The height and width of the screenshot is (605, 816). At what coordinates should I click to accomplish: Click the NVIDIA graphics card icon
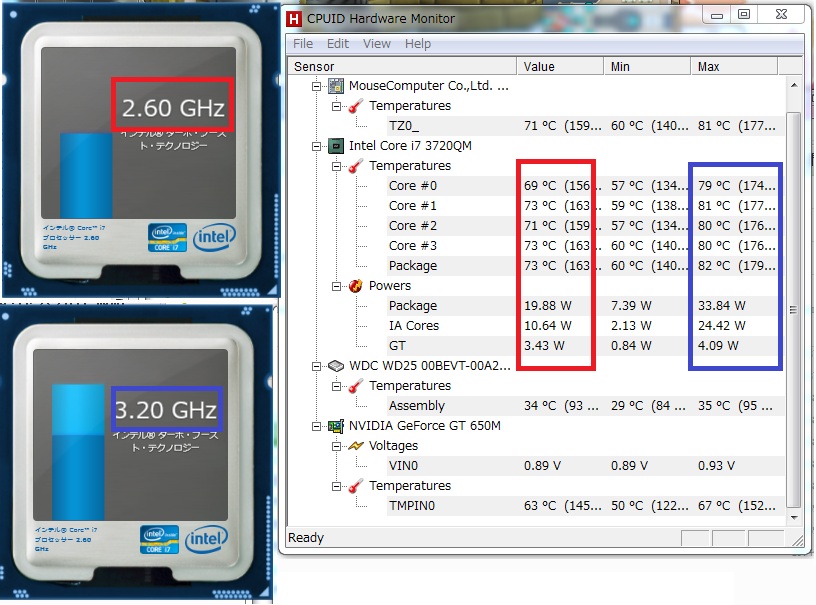pos(336,426)
